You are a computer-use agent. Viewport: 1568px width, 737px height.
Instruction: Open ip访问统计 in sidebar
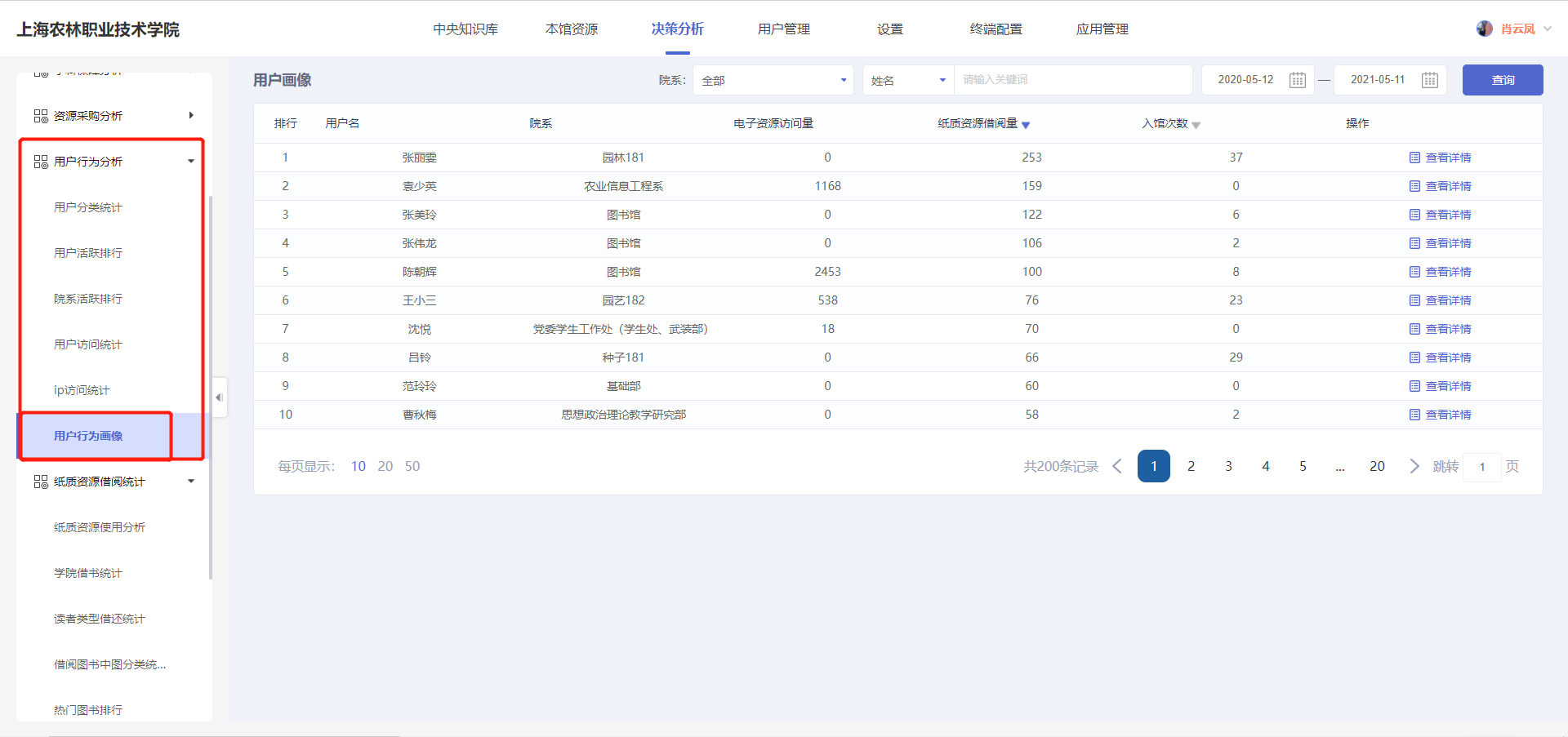click(x=82, y=390)
